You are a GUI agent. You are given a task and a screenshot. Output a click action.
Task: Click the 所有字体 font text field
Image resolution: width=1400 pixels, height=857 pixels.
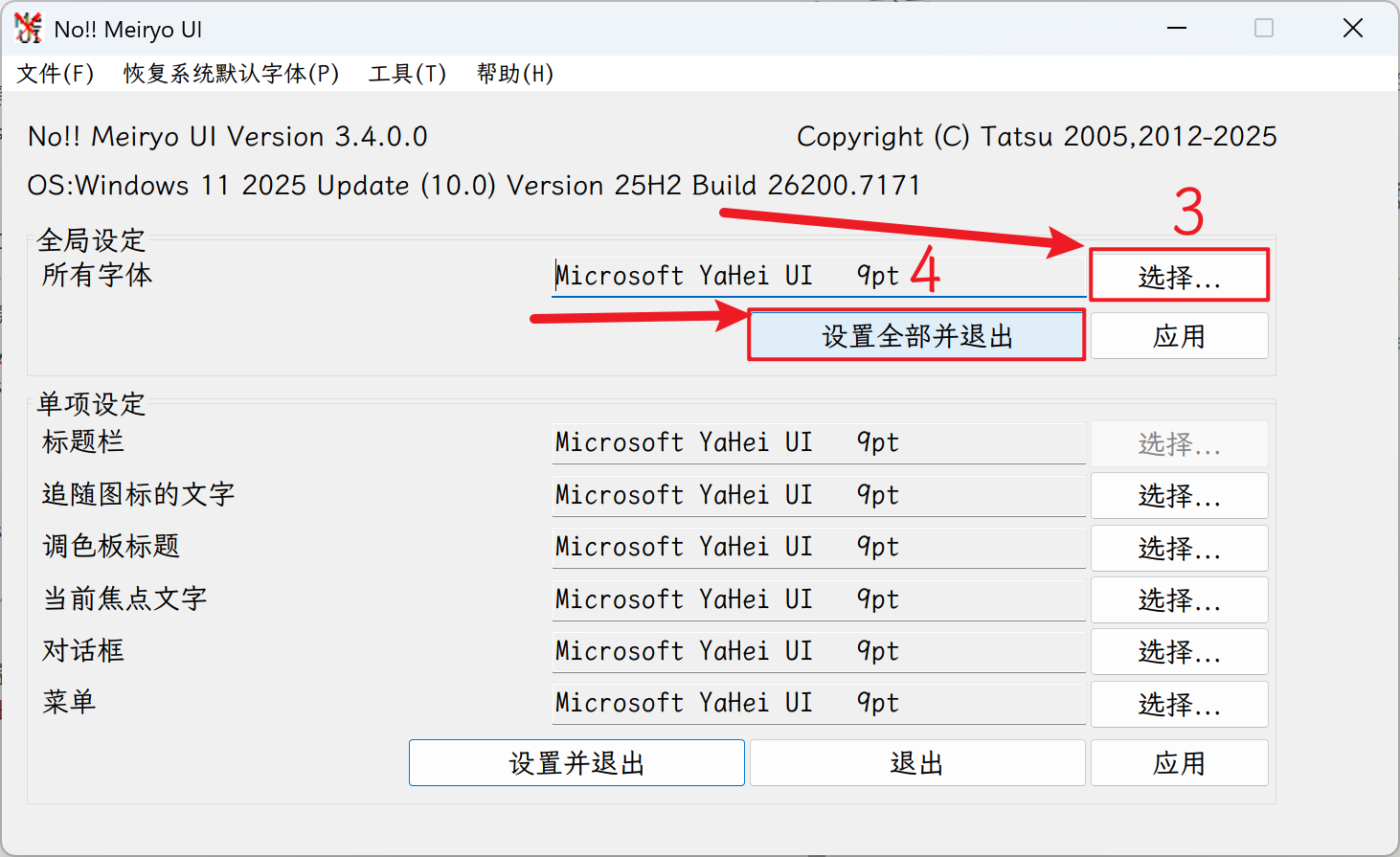tap(818, 277)
